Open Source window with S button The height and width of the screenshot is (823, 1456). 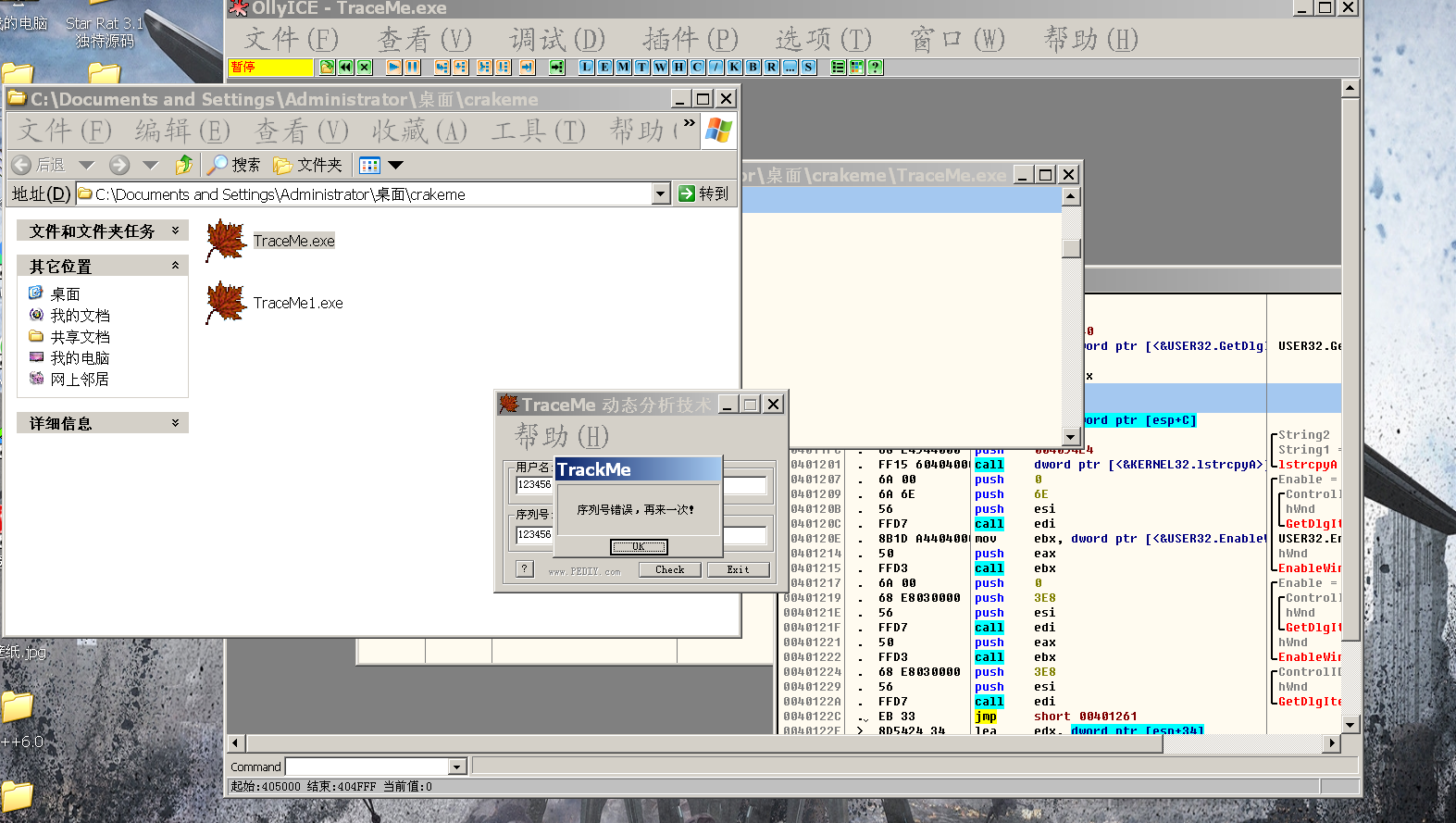809,67
